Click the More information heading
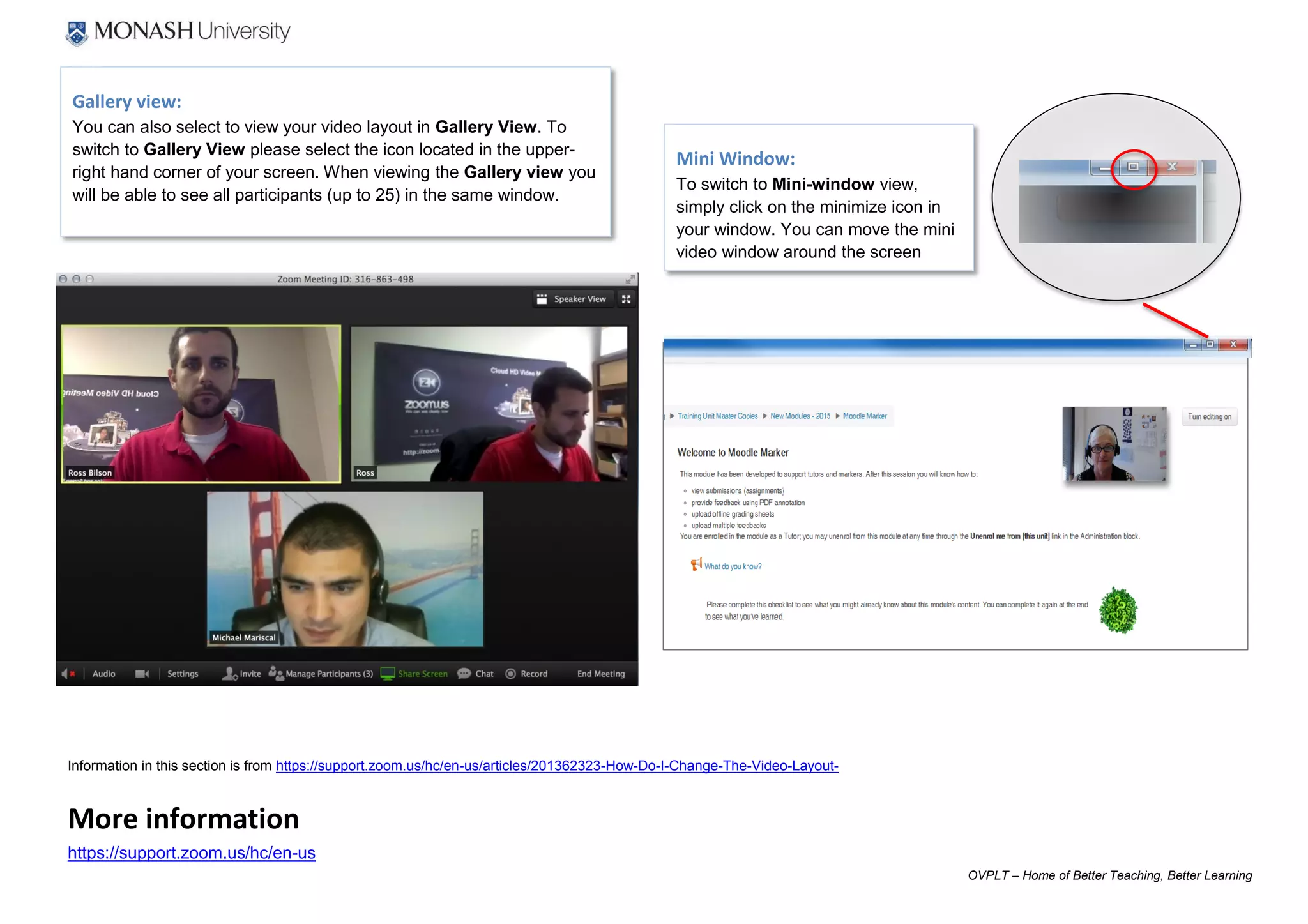The height and width of the screenshot is (924, 1308). pyautogui.click(x=183, y=819)
